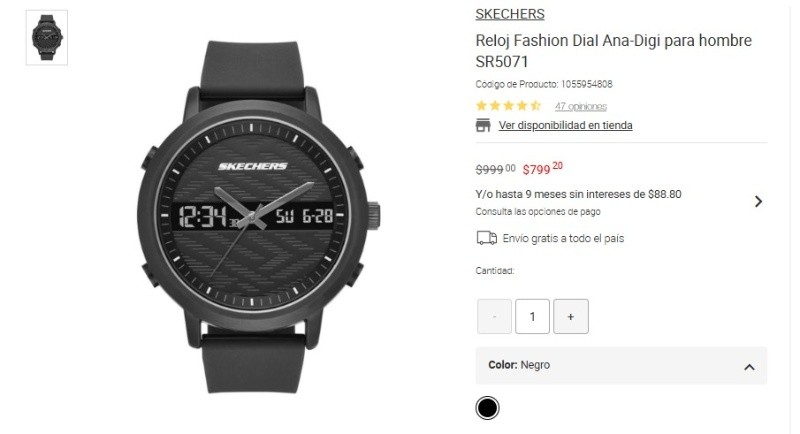Click the main Skechers watch product image

point(259,217)
